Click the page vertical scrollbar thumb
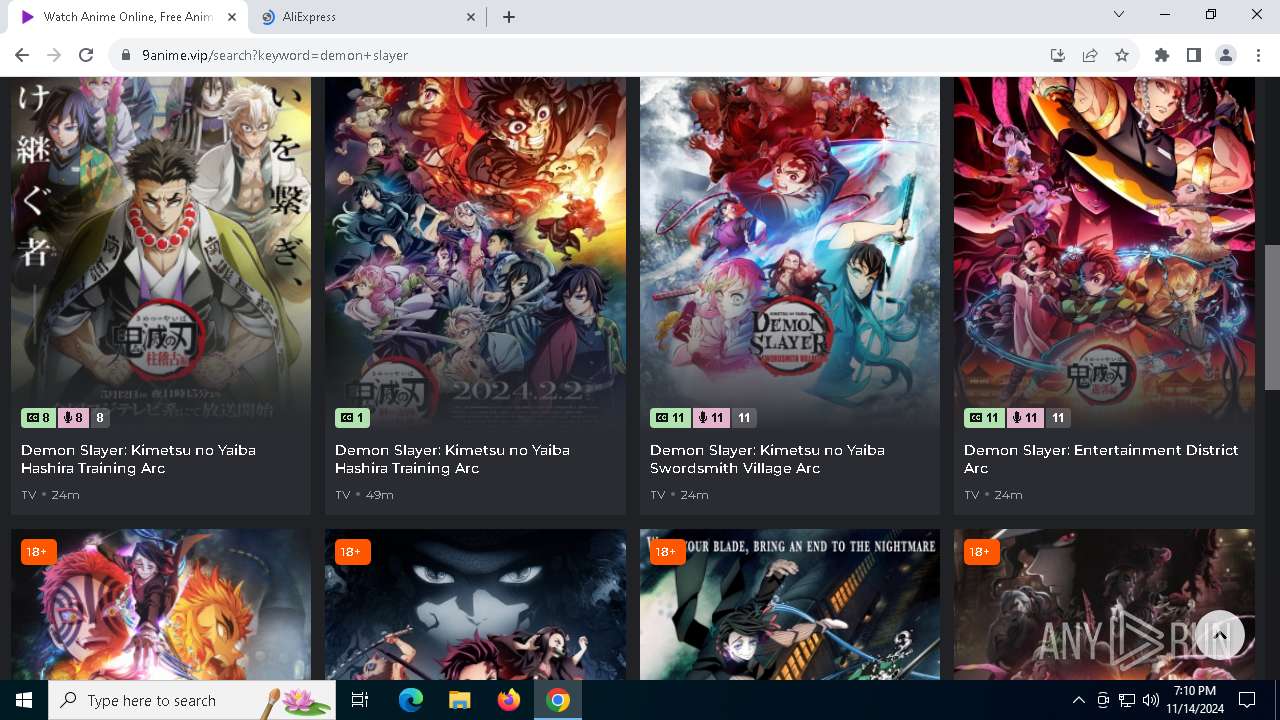The width and height of the screenshot is (1280, 720). [x=1272, y=317]
